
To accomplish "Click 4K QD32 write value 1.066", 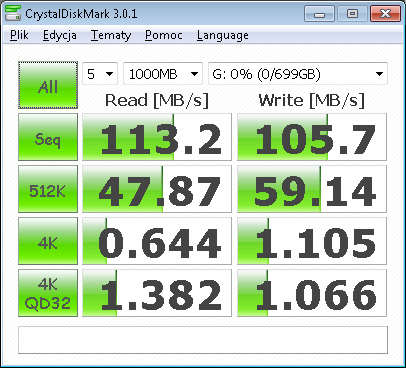I will point(312,293).
